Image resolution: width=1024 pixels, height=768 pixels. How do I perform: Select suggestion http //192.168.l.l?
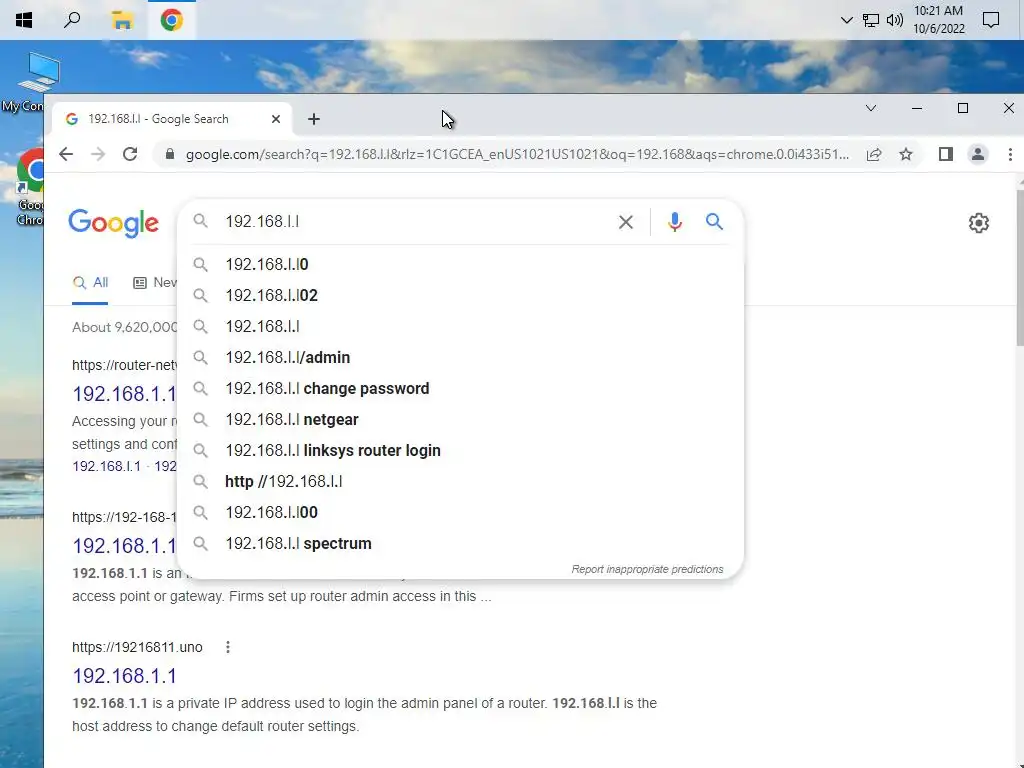pos(460,481)
